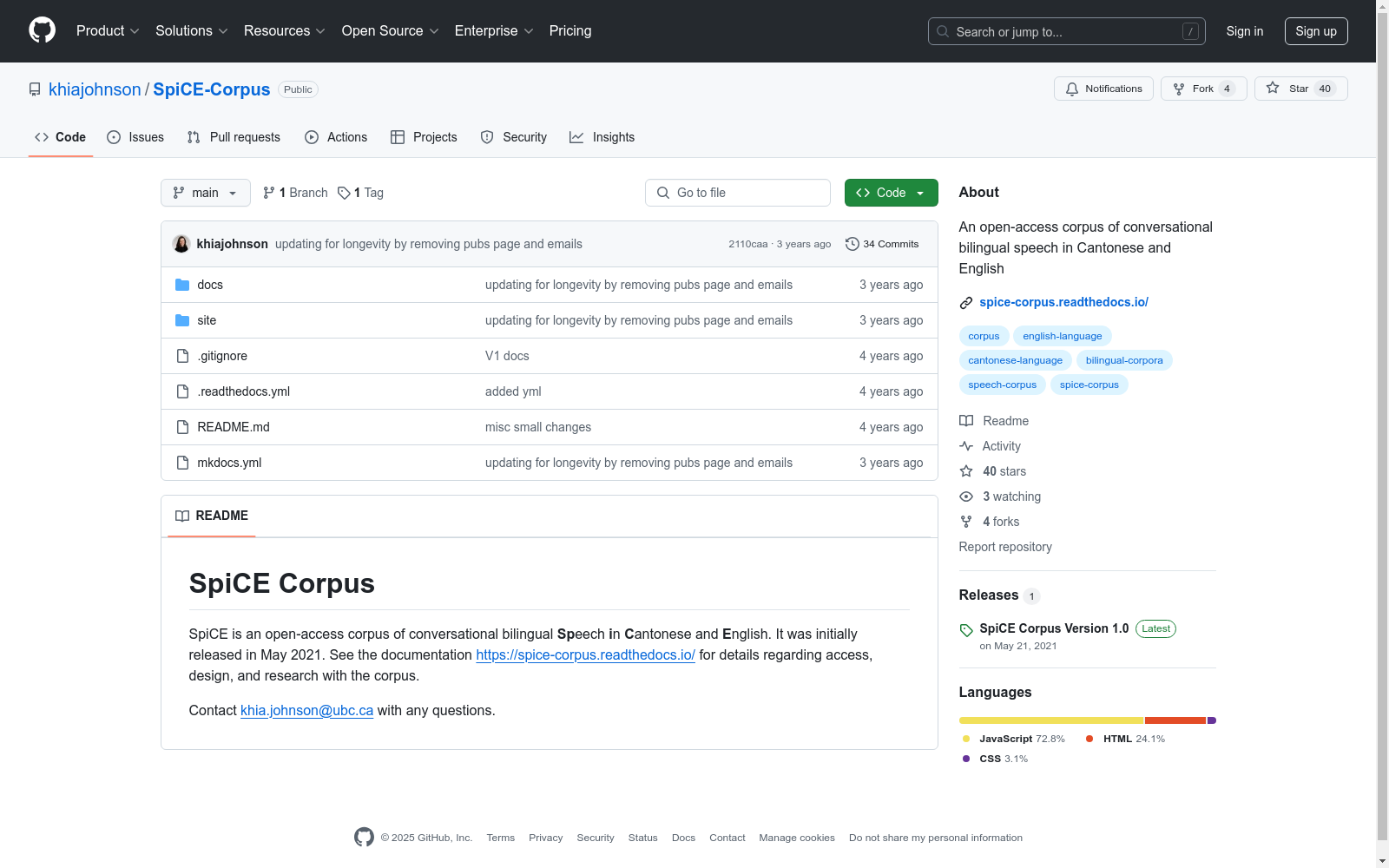Image resolution: width=1389 pixels, height=868 pixels.
Task: Open the 2110caa commit hash link
Action: [748, 245]
